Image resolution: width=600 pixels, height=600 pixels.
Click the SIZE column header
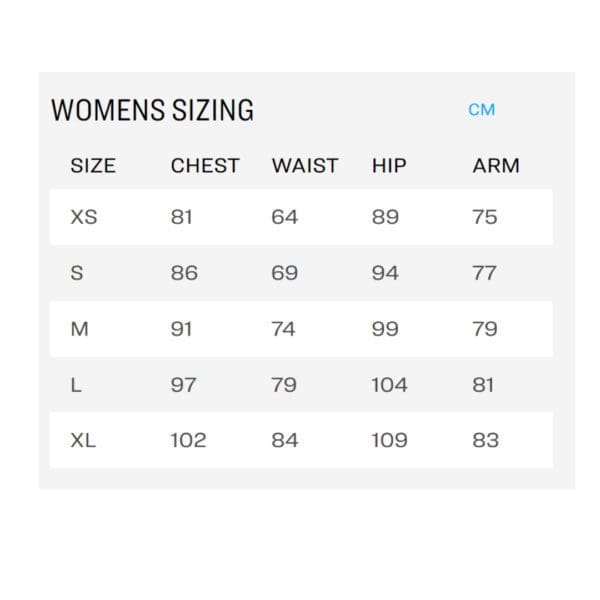click(93, 166)
